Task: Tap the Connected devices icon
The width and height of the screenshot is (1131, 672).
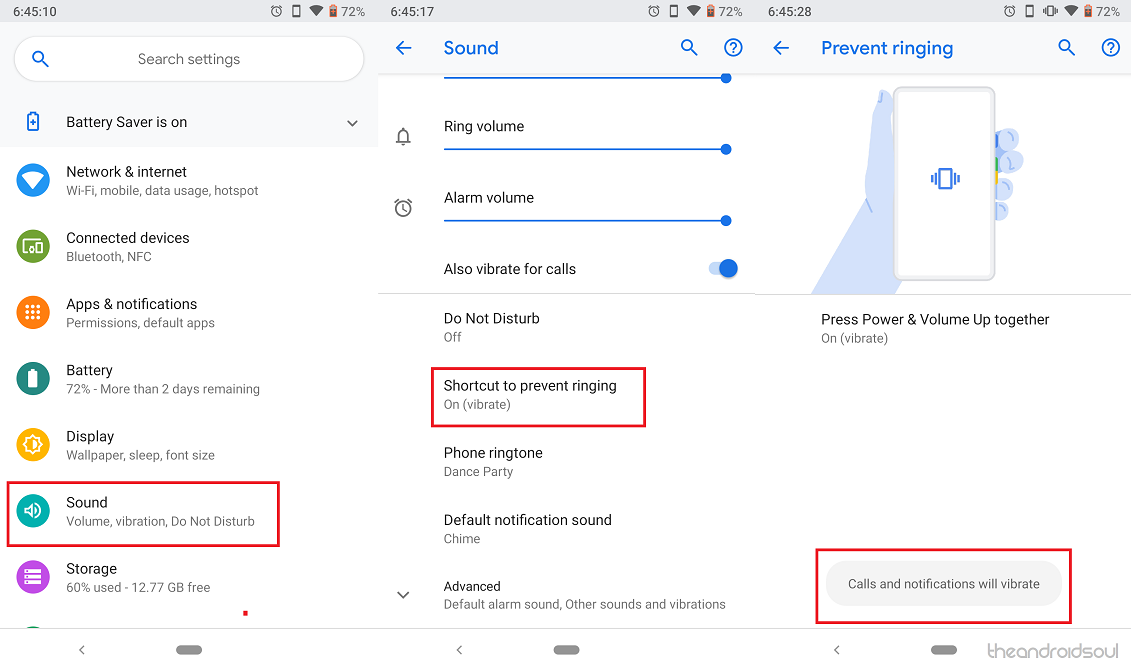Action: point(33,247)
